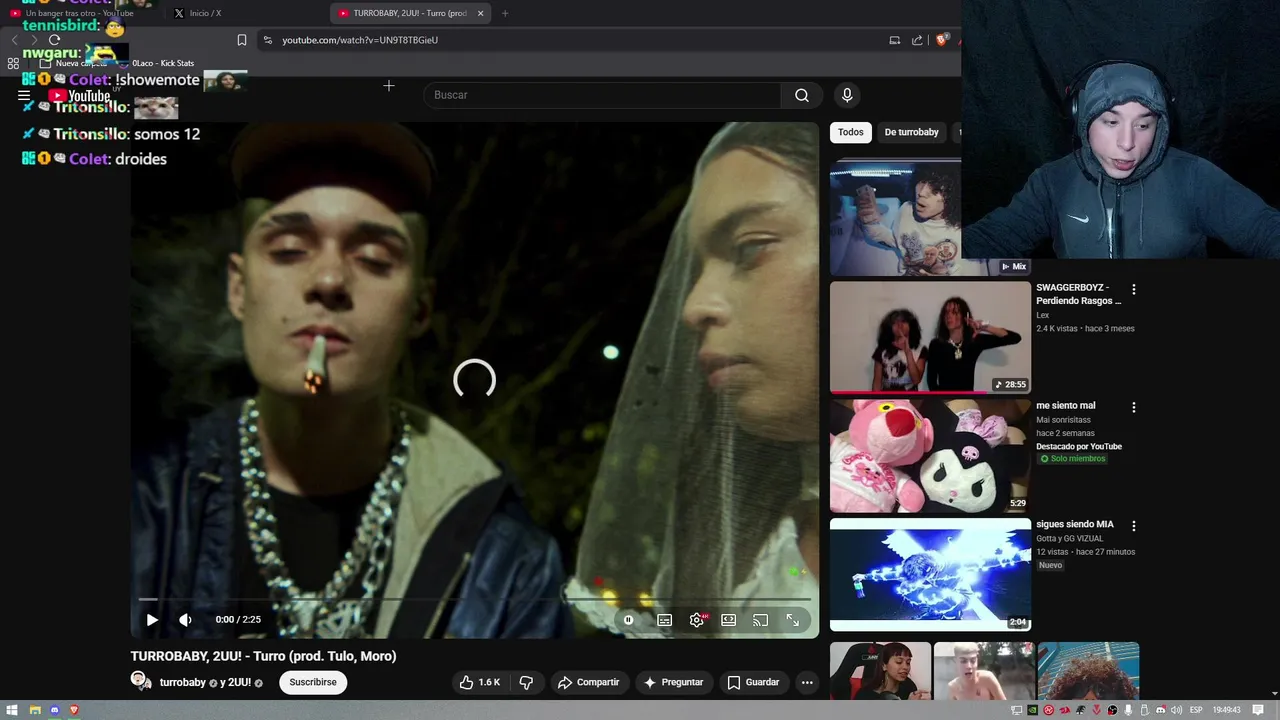Save the video with the Guardar button
The width and height of the screenshot is (1280, 720).
point(753,682)
